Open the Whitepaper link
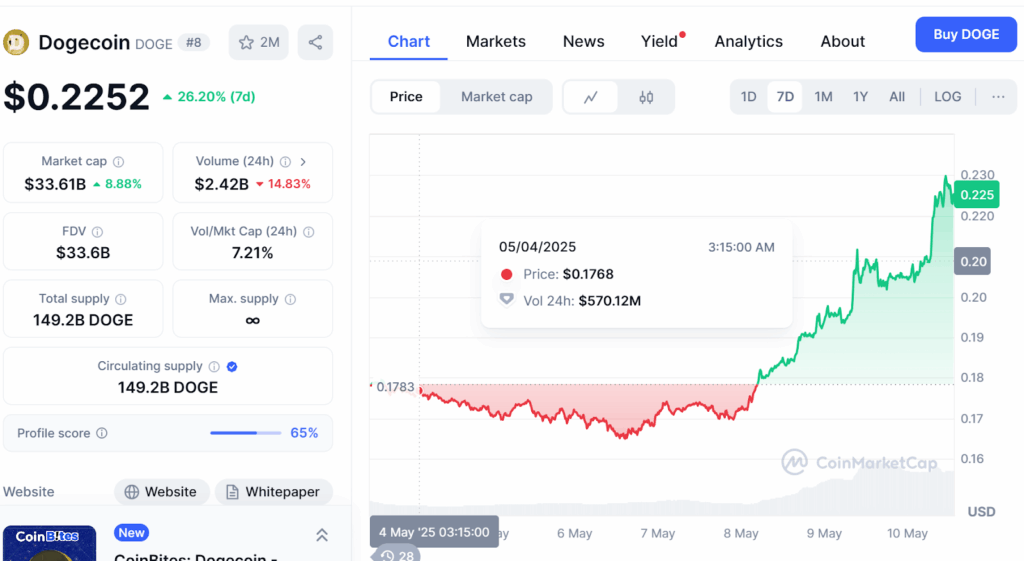The height and width of the screenshot is (561, 1024). (274, 492)
